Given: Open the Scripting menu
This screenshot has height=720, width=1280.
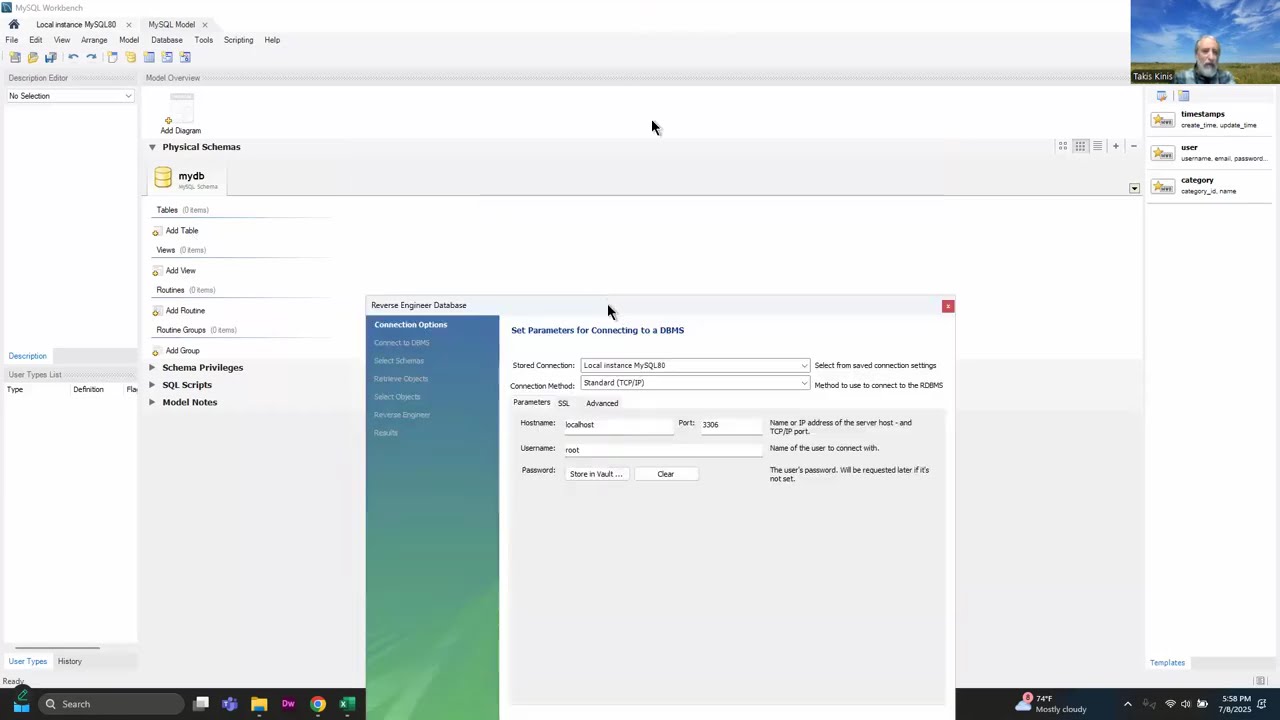Looking at the screenshot, I should pyautogui.click(x=238, y=40).
